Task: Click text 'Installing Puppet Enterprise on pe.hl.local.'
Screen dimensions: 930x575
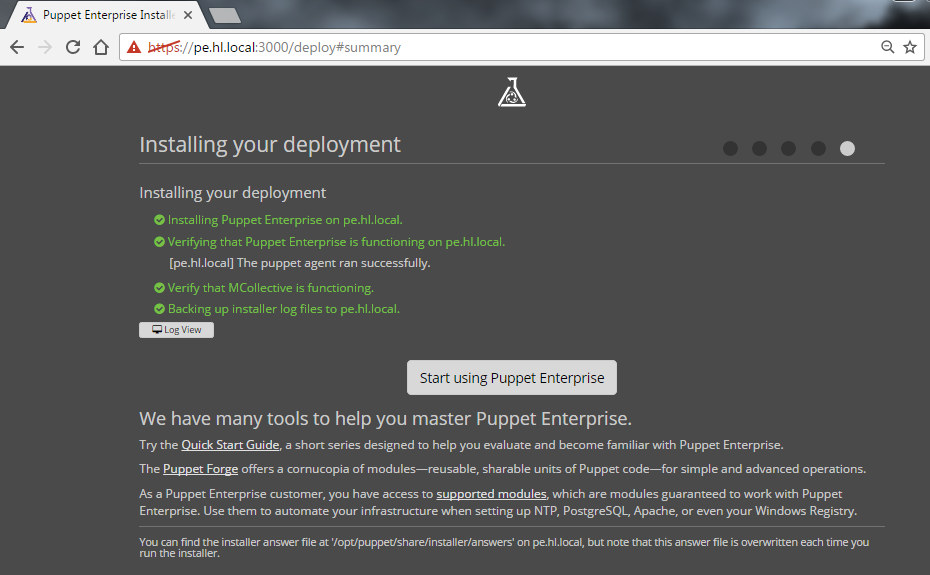Action: click(x=285, y=220)
